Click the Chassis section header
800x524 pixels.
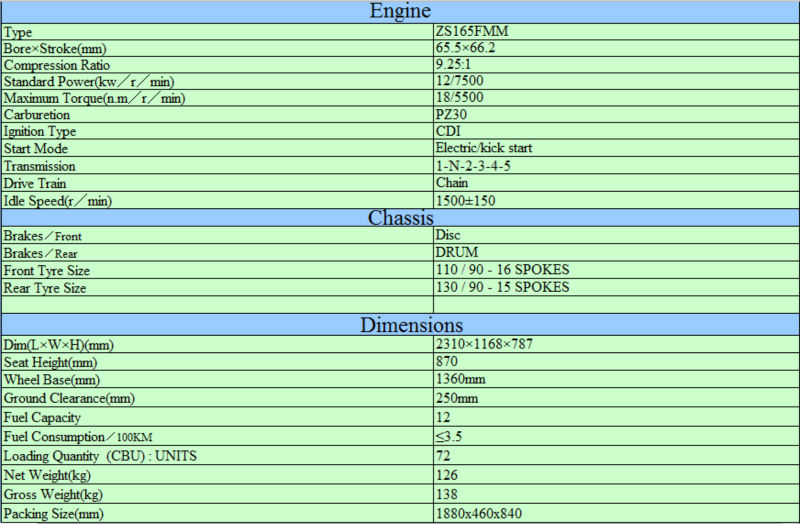[x=400, y=218]
